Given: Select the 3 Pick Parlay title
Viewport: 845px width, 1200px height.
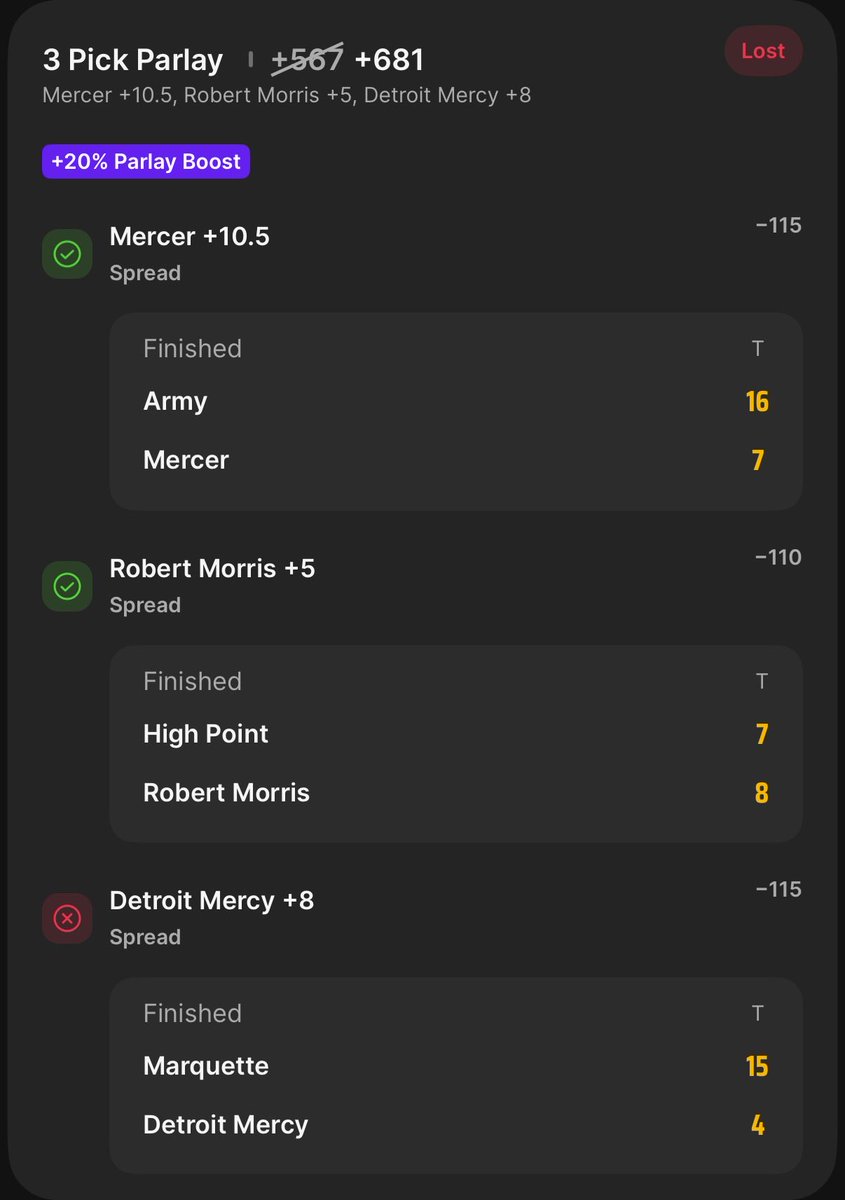Looking at the screenshot, I should 133,60.
